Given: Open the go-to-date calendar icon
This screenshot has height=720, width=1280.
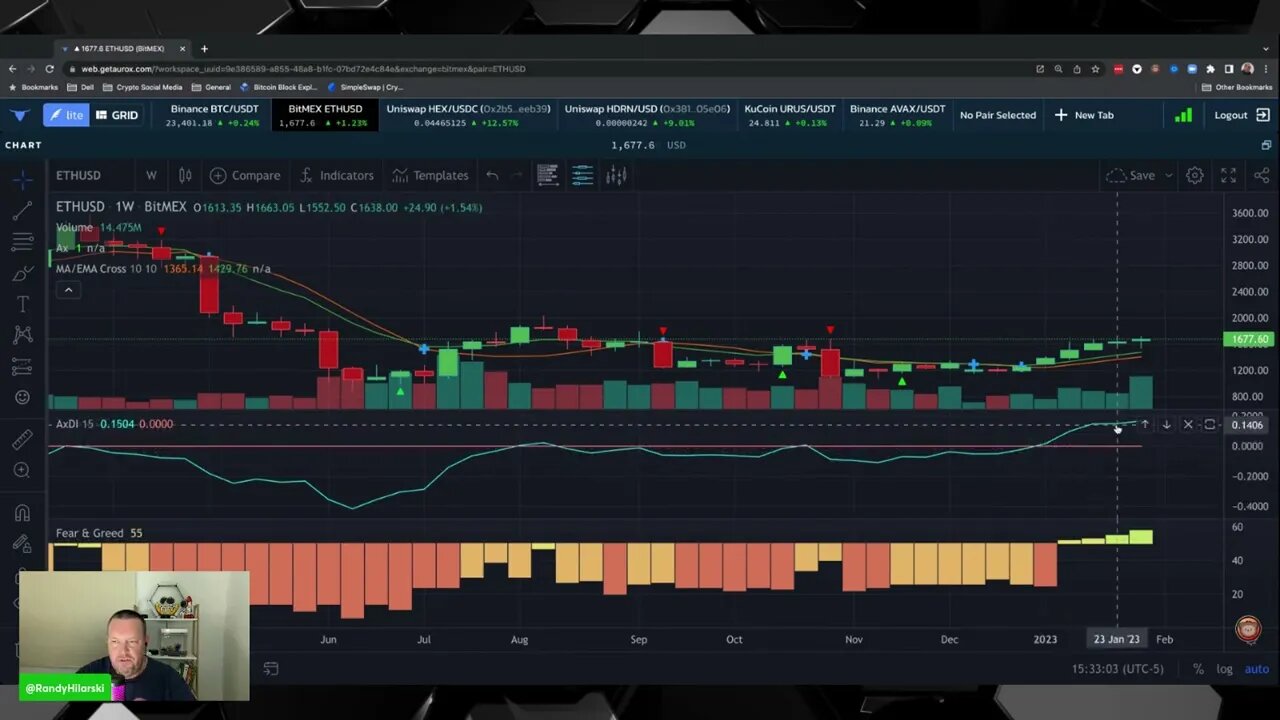Looking at the screenshot, I should click(x=270, y=669).
